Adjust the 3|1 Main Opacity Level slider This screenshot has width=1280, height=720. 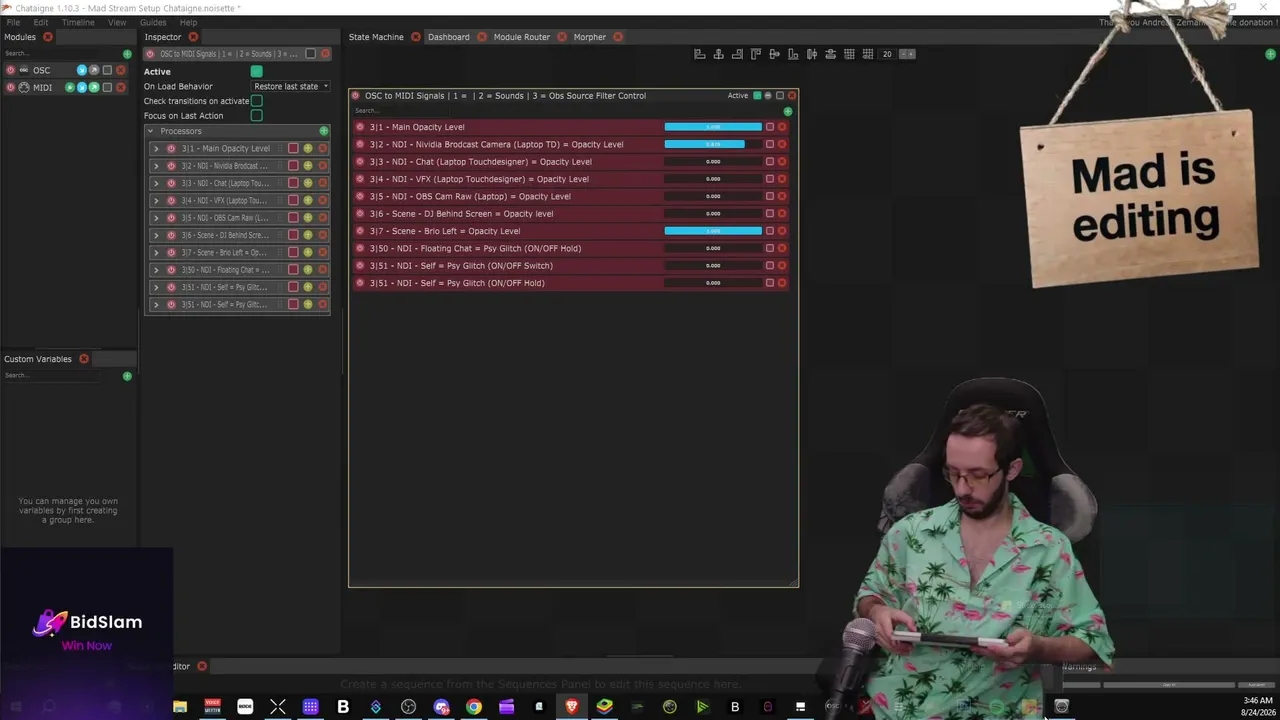pyautogui.click(x=713, y=127)
